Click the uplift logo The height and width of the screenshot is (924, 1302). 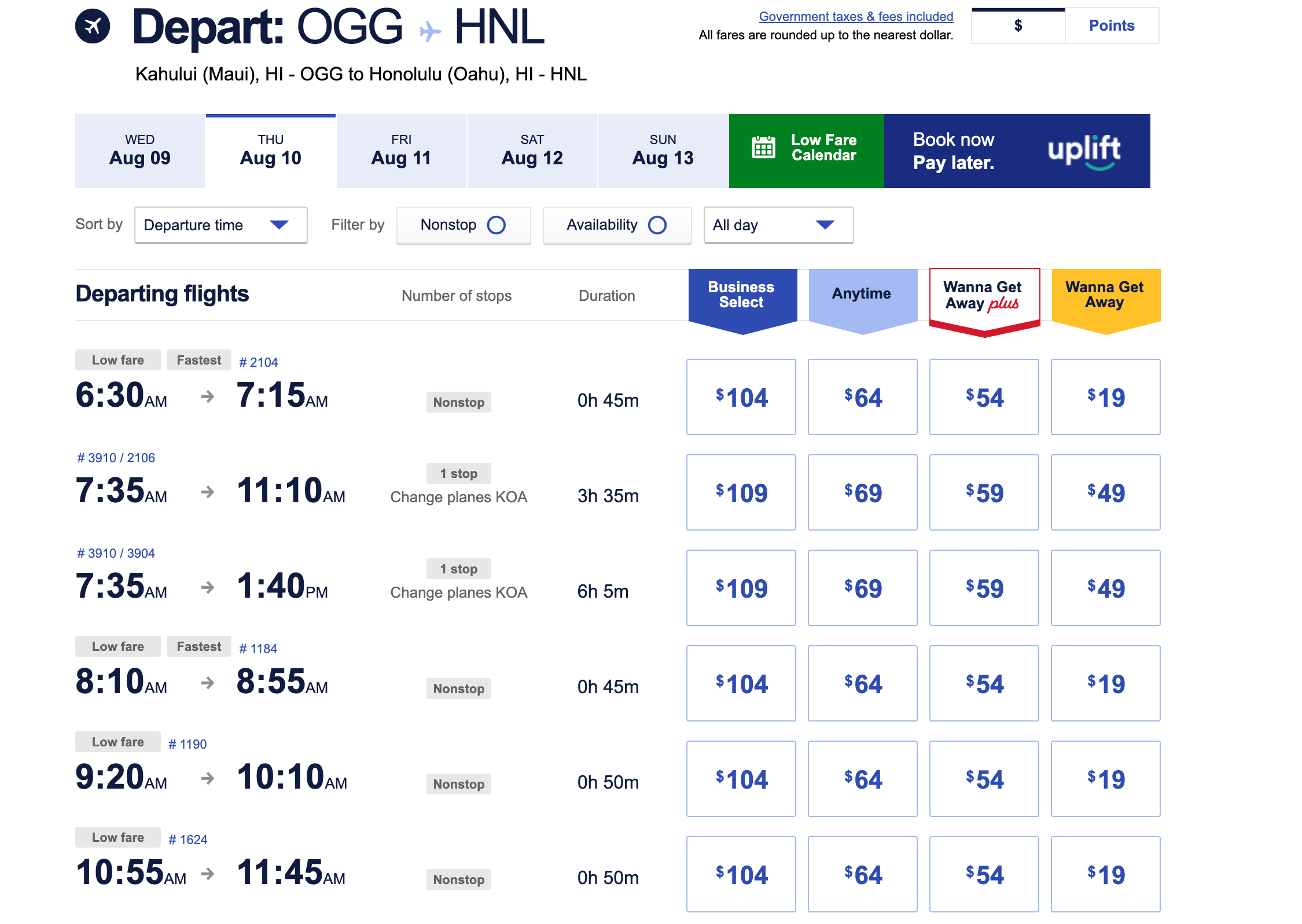click(1084, 151)
